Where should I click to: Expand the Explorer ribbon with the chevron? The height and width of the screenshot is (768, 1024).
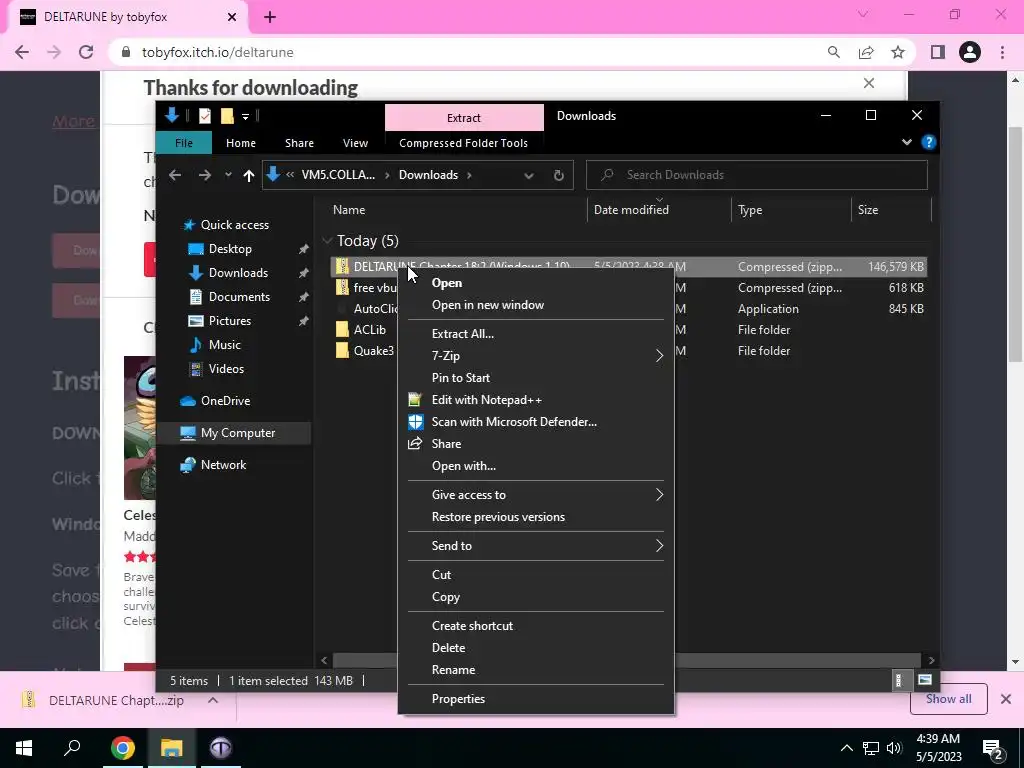pos(906,142)
